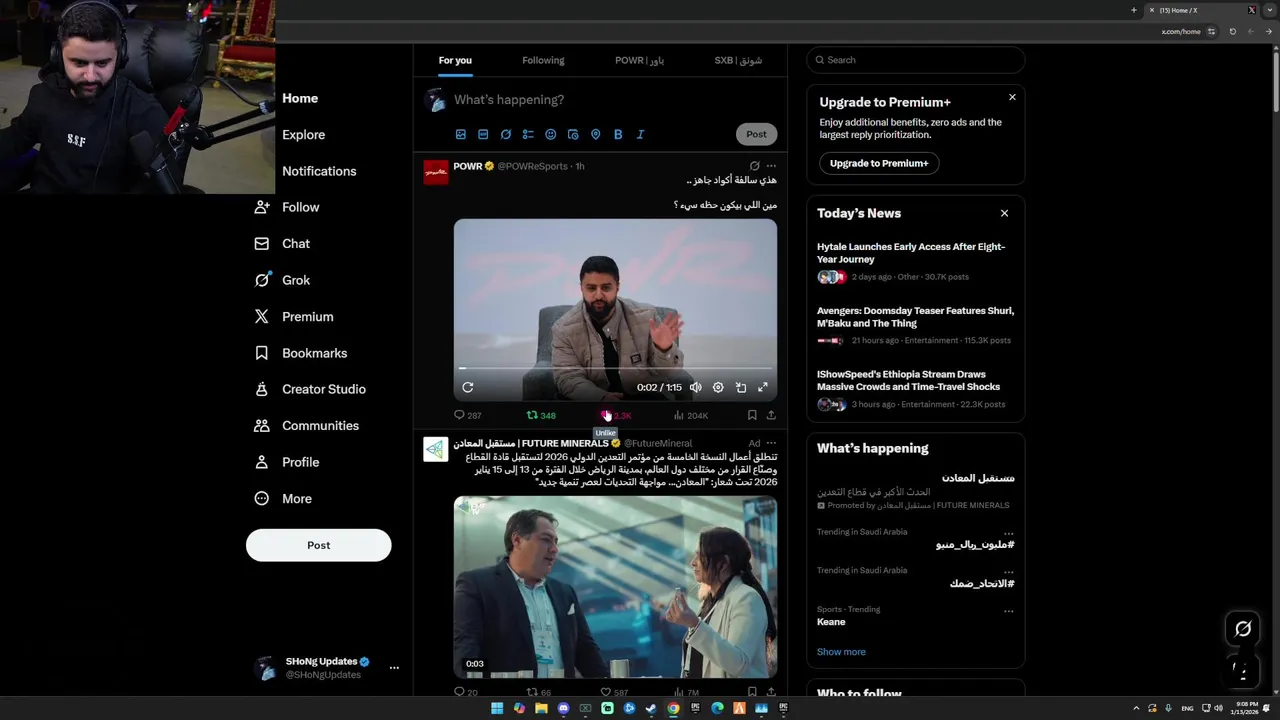The image size is (1280, 720).
Task: Open the schedule post option
Action: [x=573, y=134]
